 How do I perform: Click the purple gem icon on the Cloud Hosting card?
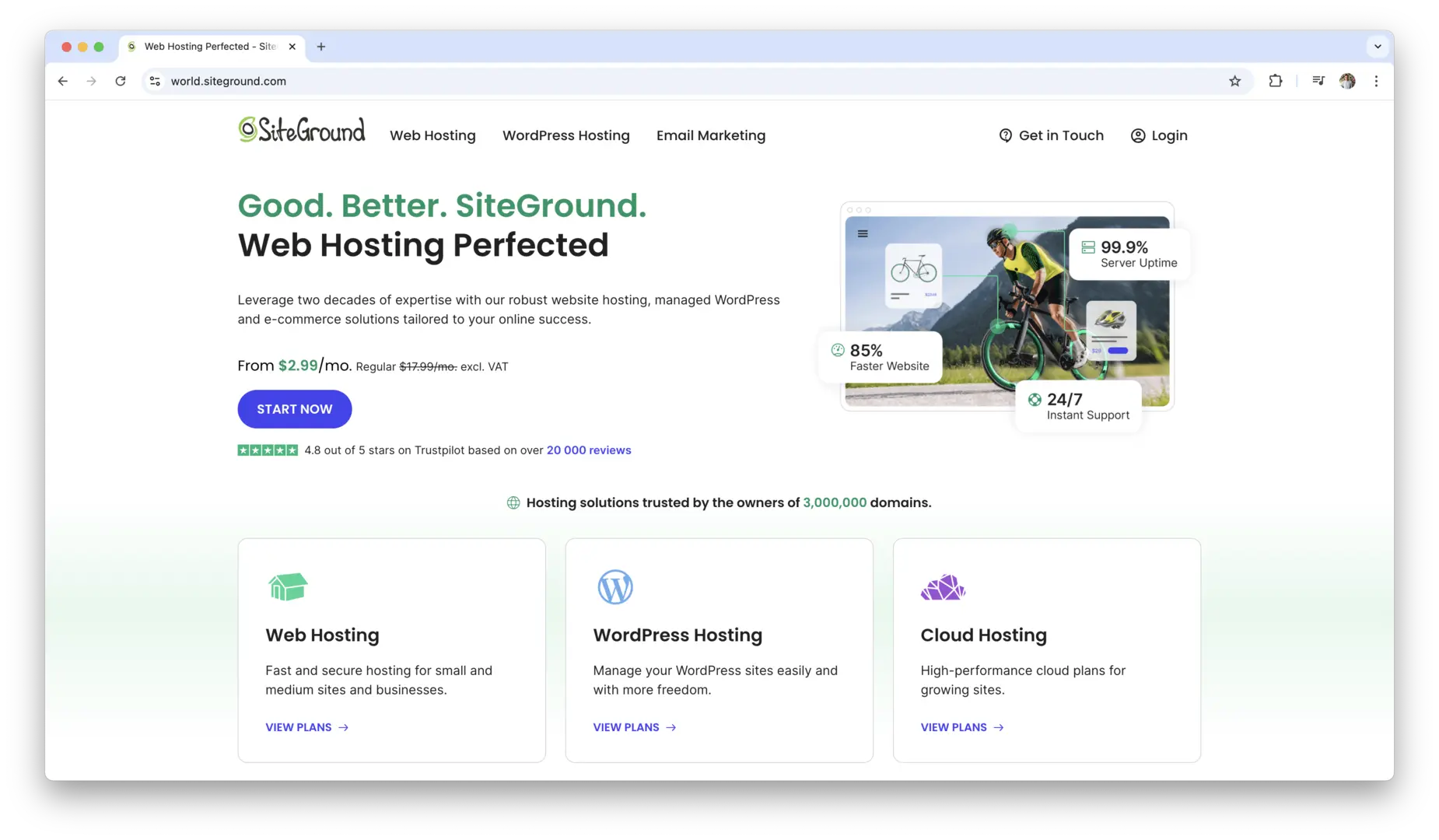pos(942,586)
